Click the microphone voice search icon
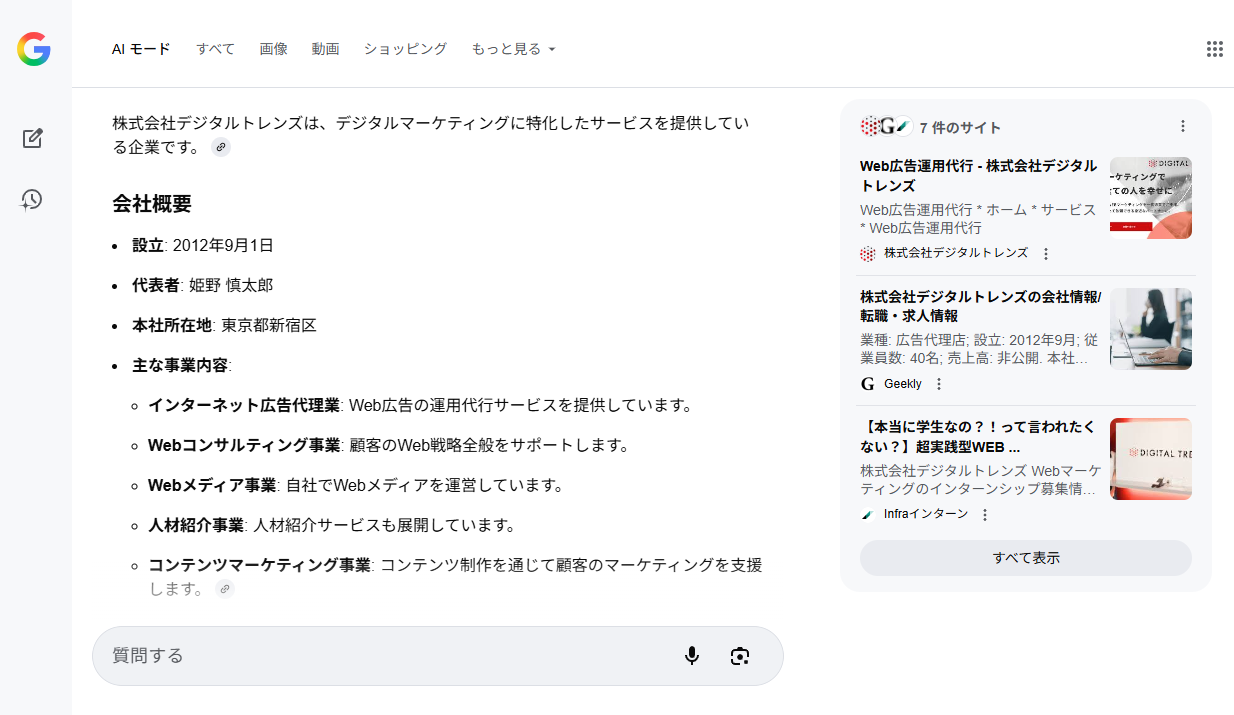This screenshot has width=1234, height=715. [691, 656]
